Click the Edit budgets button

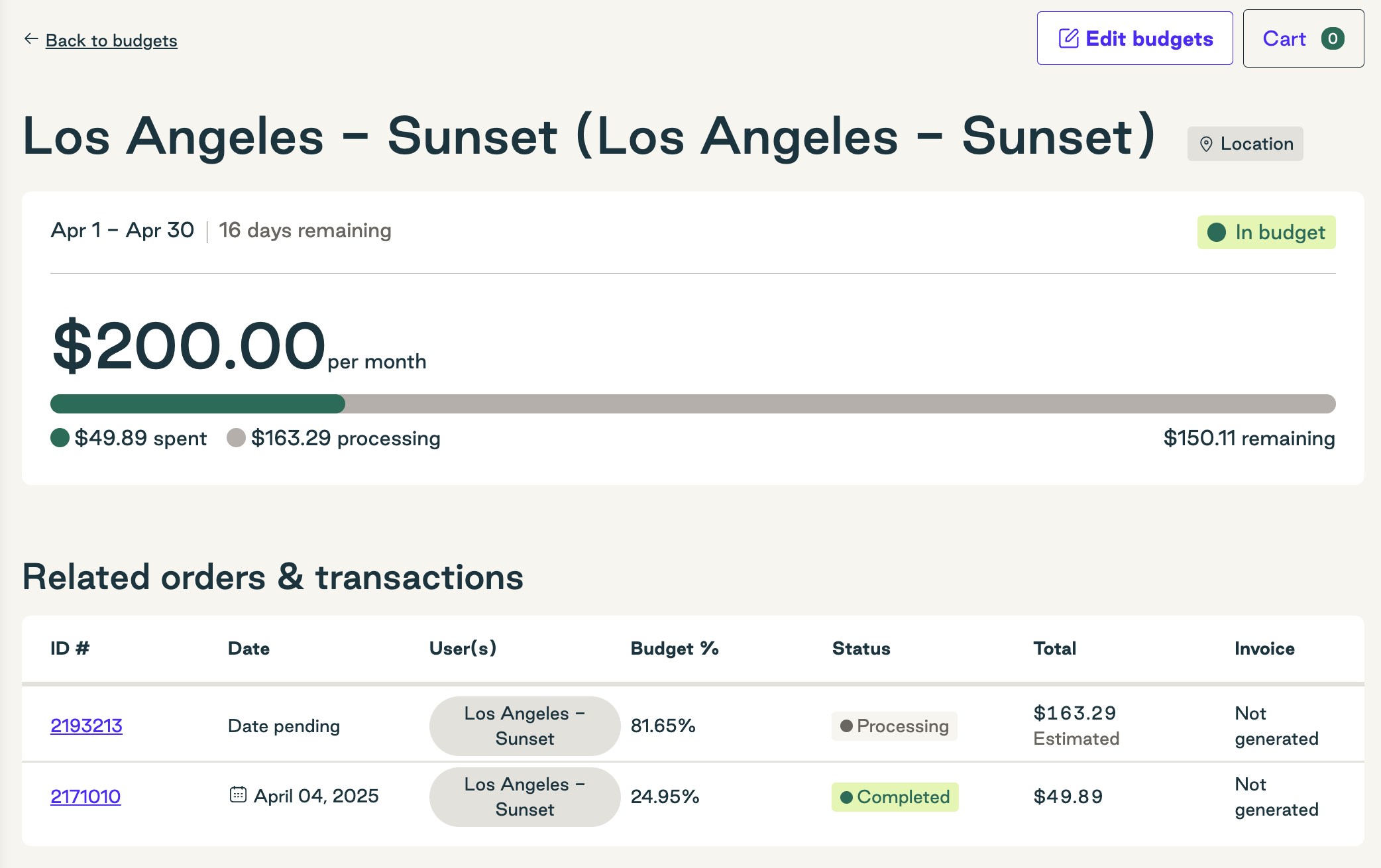coord(1134,38)
